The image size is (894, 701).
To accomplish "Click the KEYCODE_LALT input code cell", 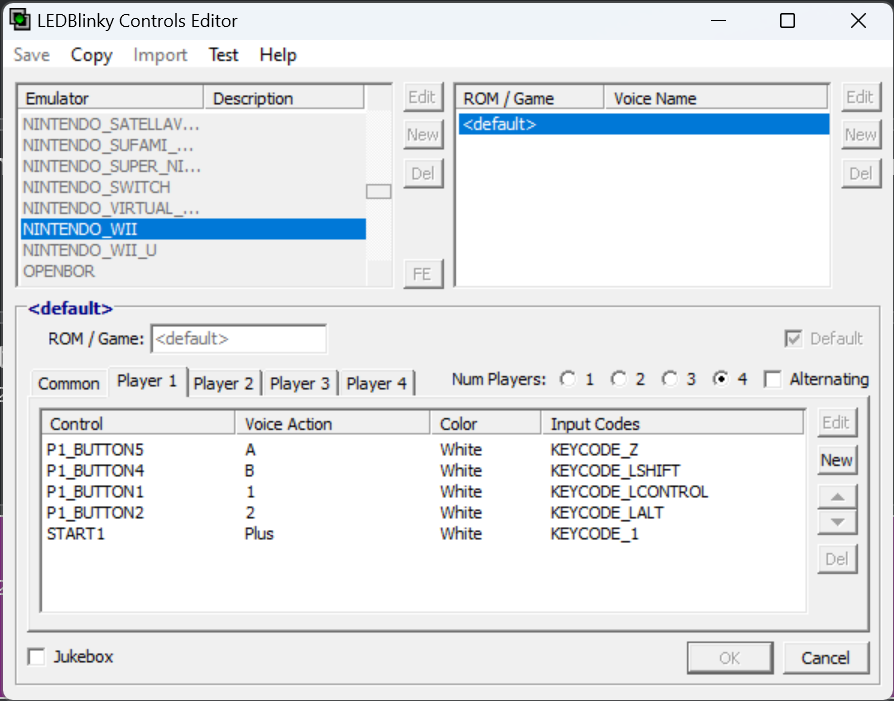I will pyautogui.click(x=607, y=513).
